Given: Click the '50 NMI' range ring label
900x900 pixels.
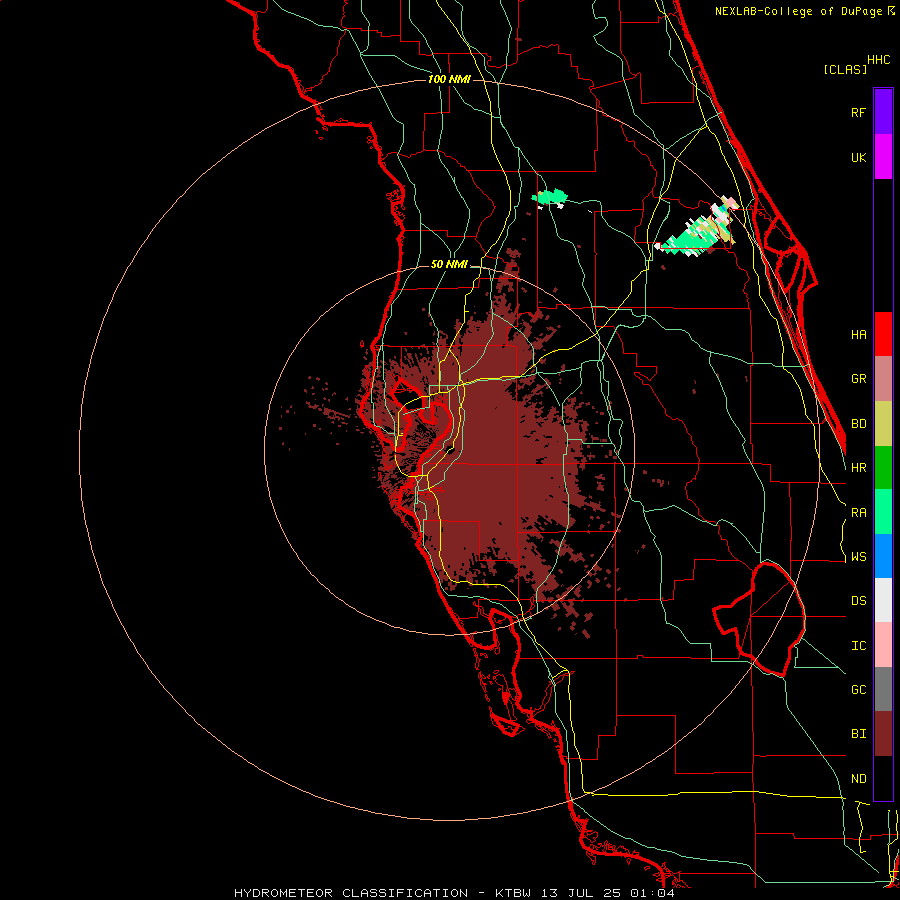Looking at the screenshot, I should tap(449, 265).
